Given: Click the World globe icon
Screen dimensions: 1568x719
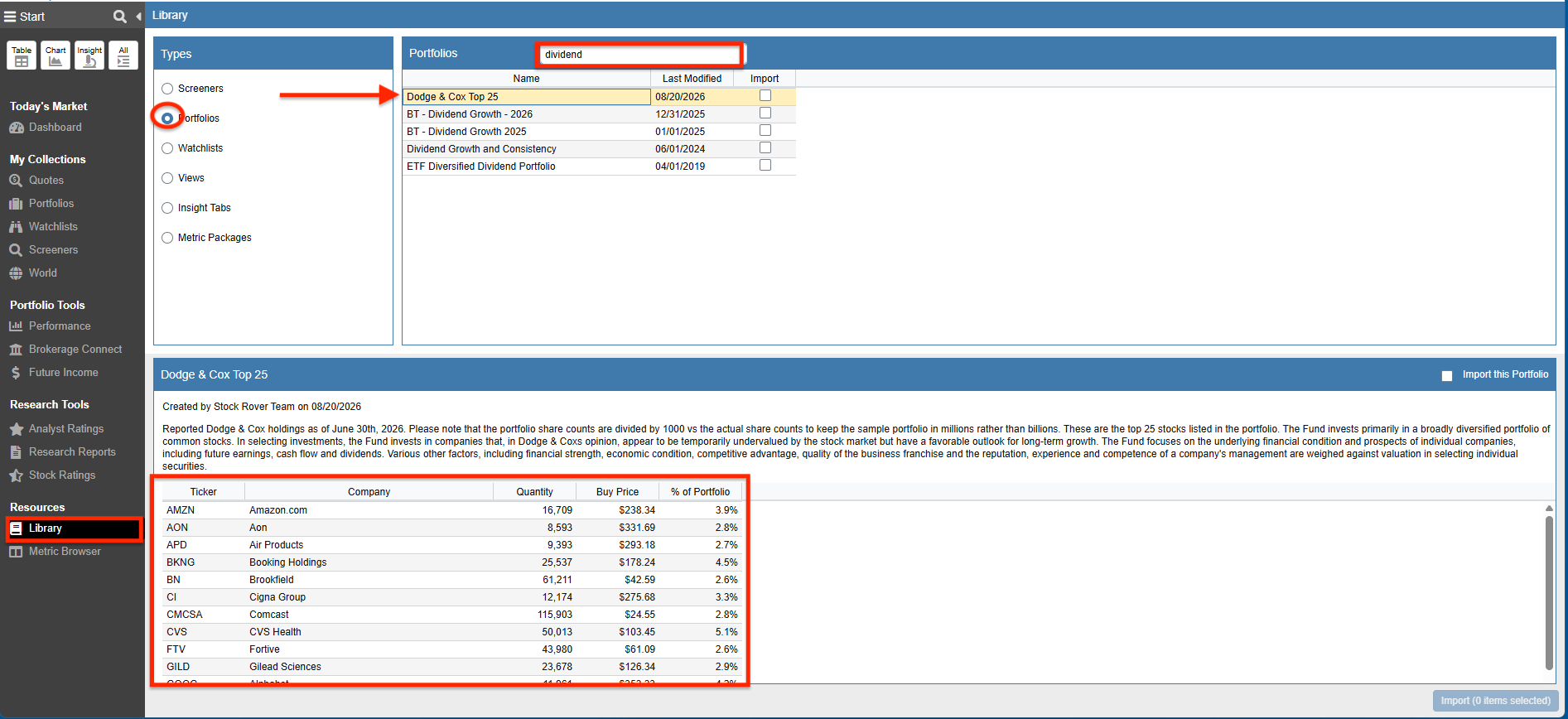Looking at the screenshot, I should 16,273.
